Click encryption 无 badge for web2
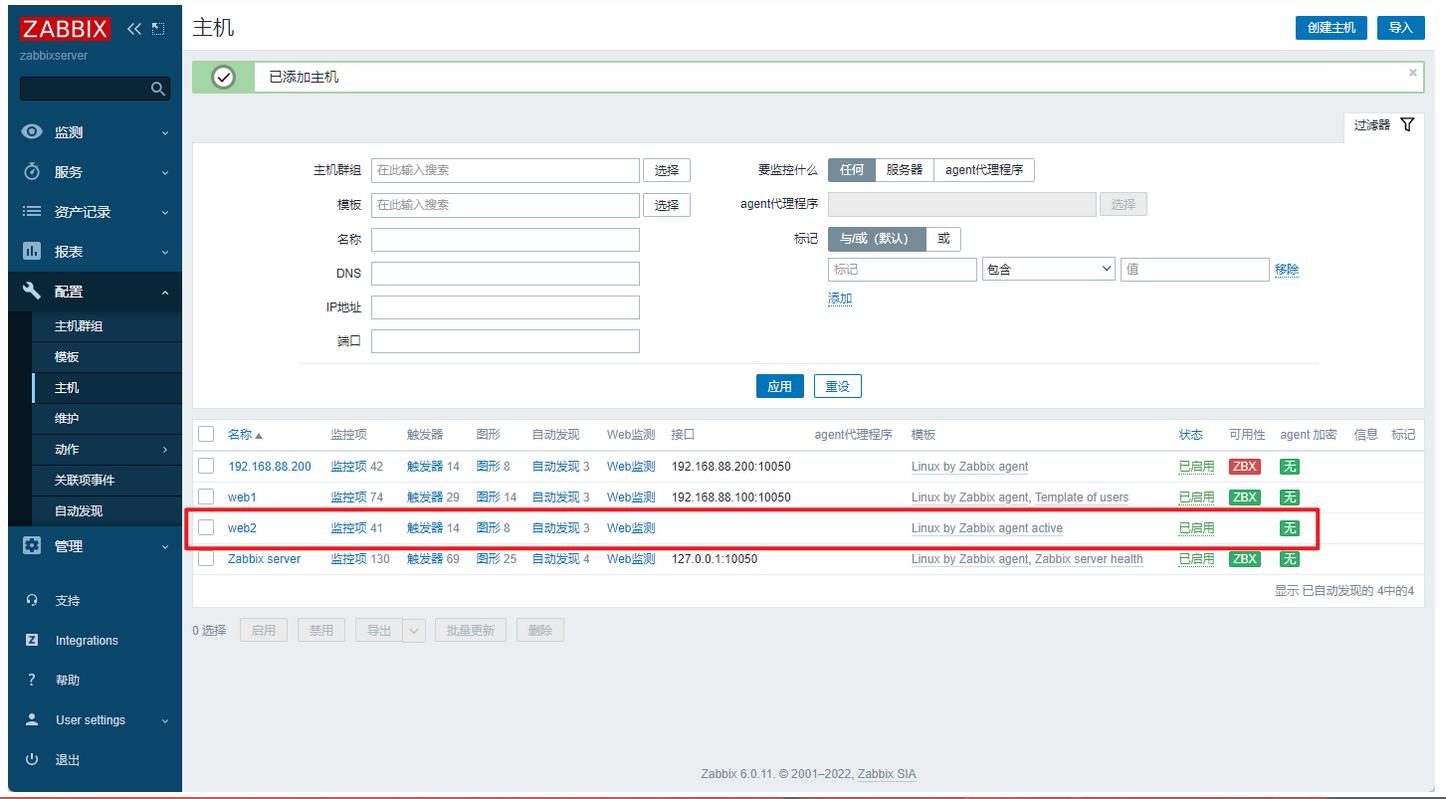The height and width of the screenshot is (799, 1446). pos(1289,528)
